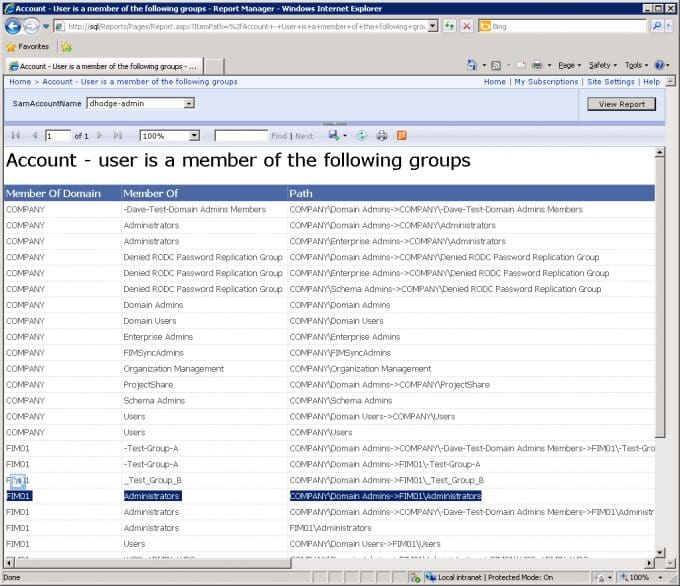Click the Add to Favorites Bar icon
Screen dimensions: 680x586
pyautogui.click(x=66, y=47)
